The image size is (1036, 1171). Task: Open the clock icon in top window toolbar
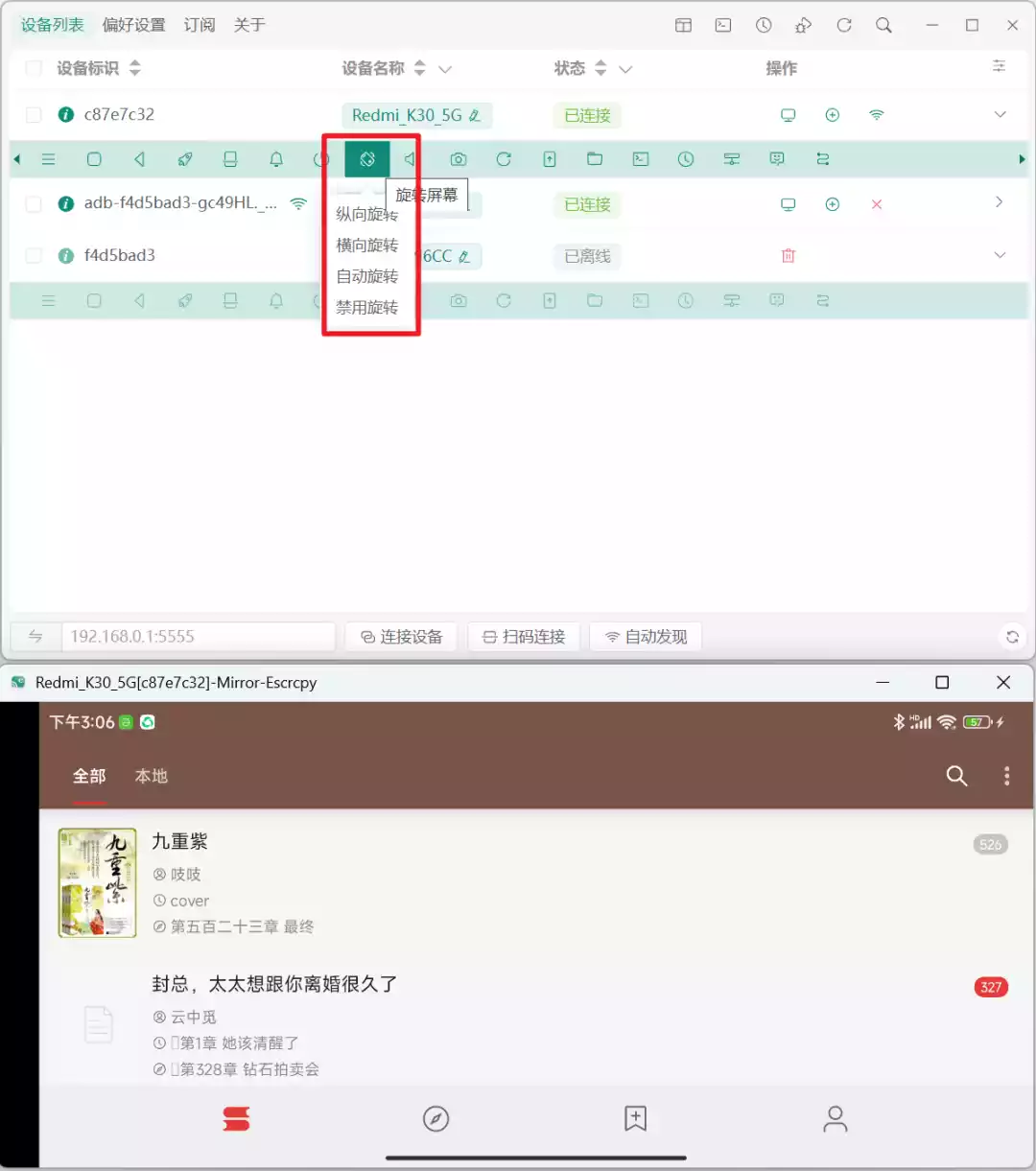[x=764, y=25]
